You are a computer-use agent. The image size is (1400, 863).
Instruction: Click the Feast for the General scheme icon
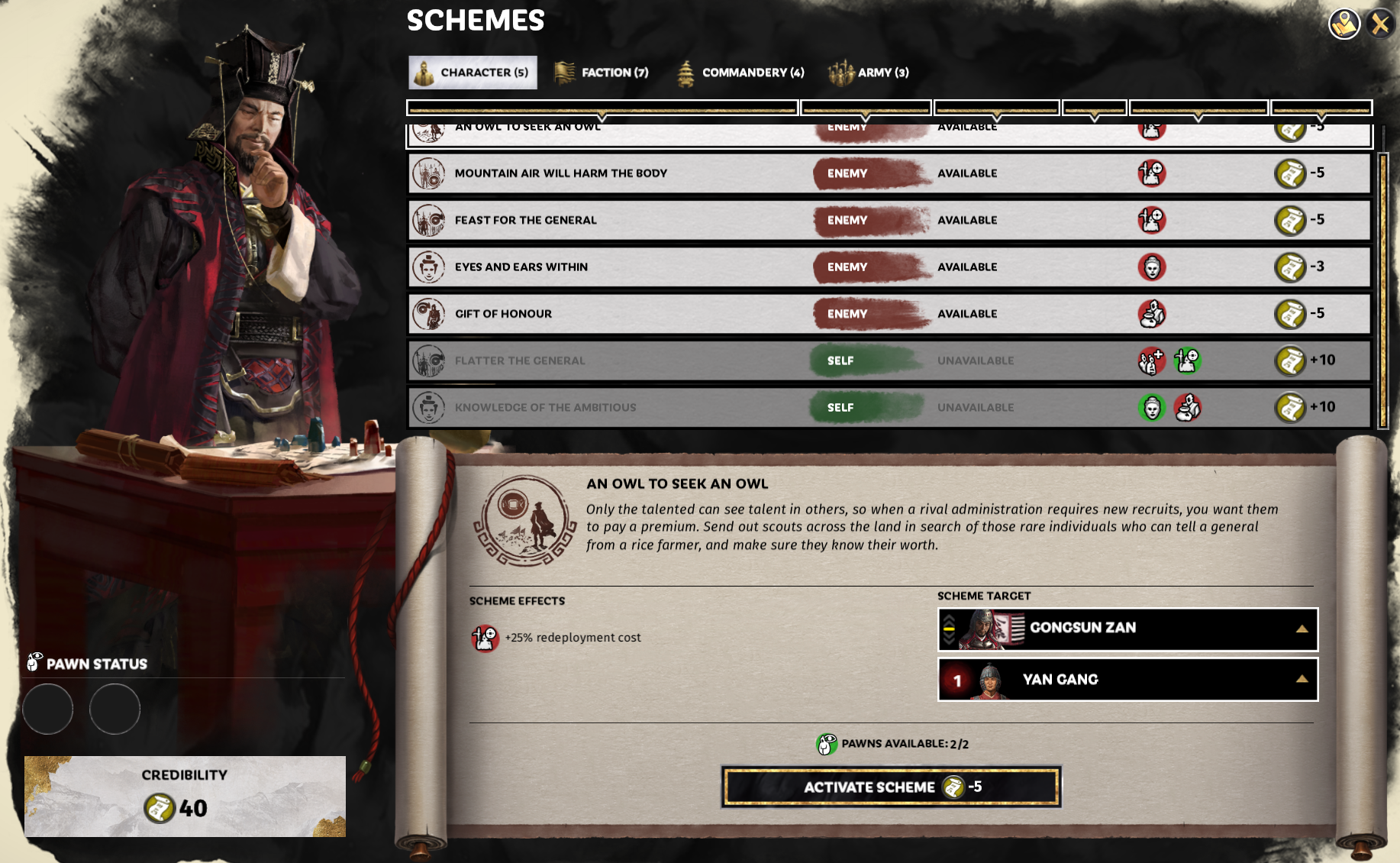click(428, 221)
